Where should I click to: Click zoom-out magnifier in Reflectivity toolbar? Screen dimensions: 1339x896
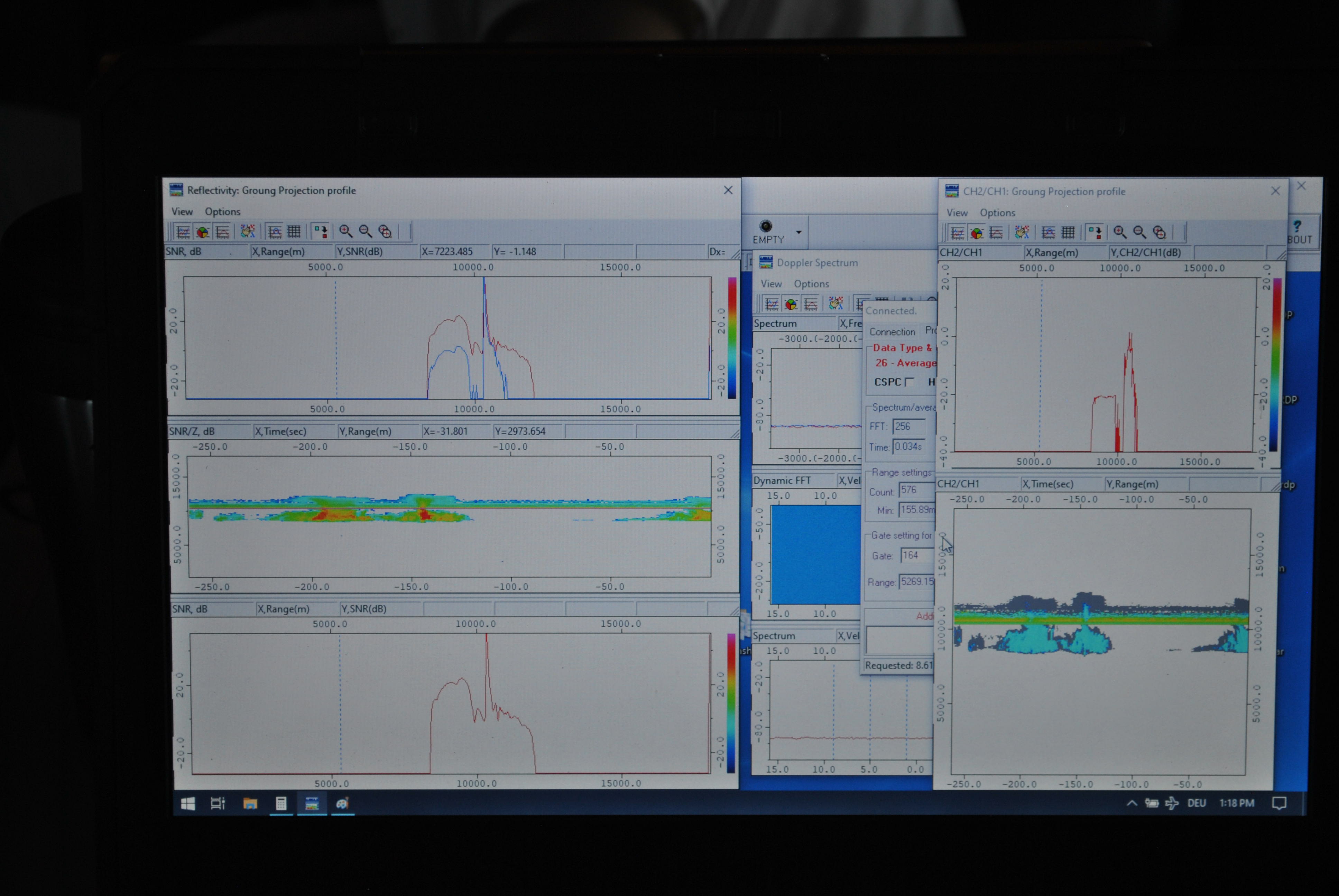coord(365,231)
